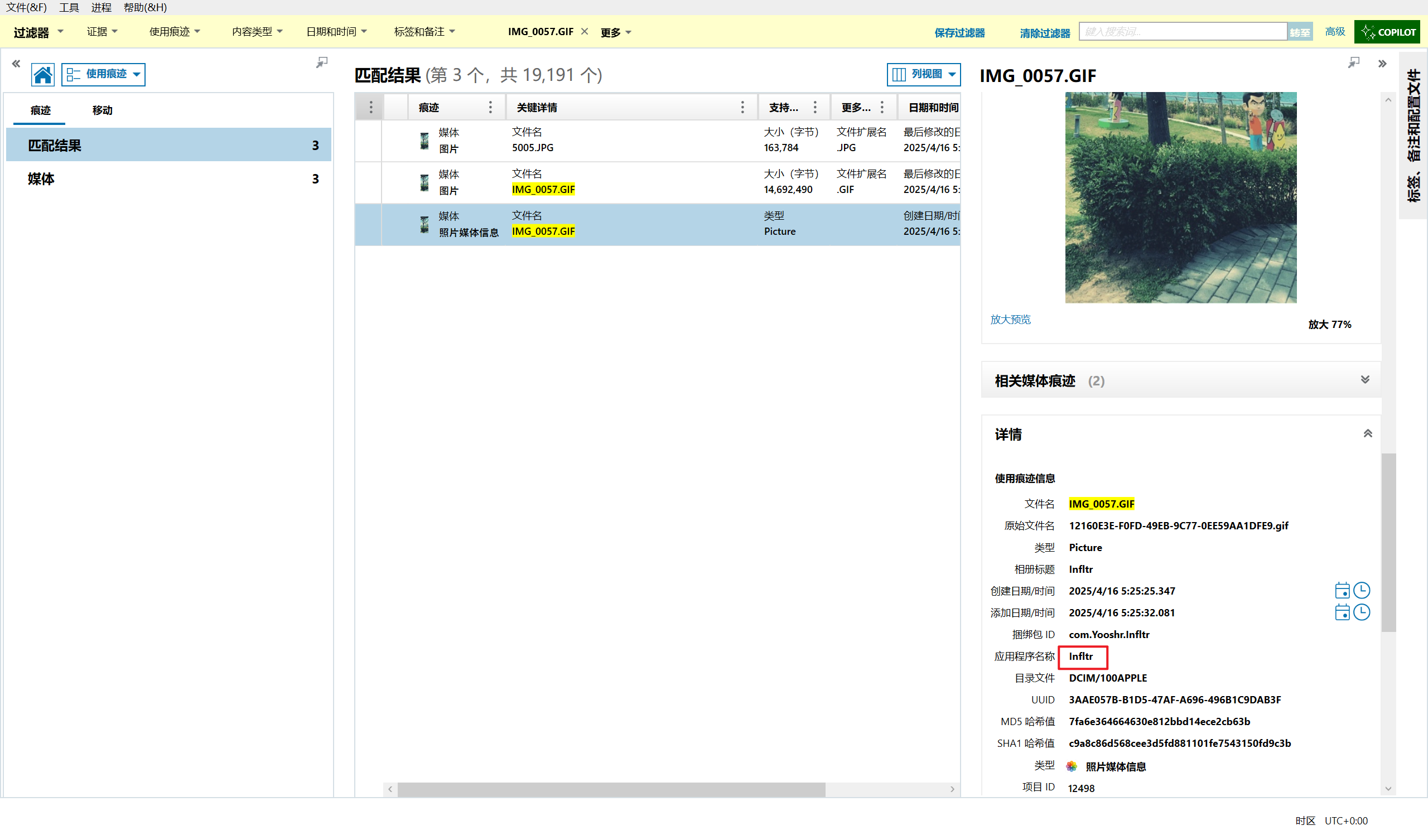
Task: Click the 放大预览 link
Action: pos(1010,320)
